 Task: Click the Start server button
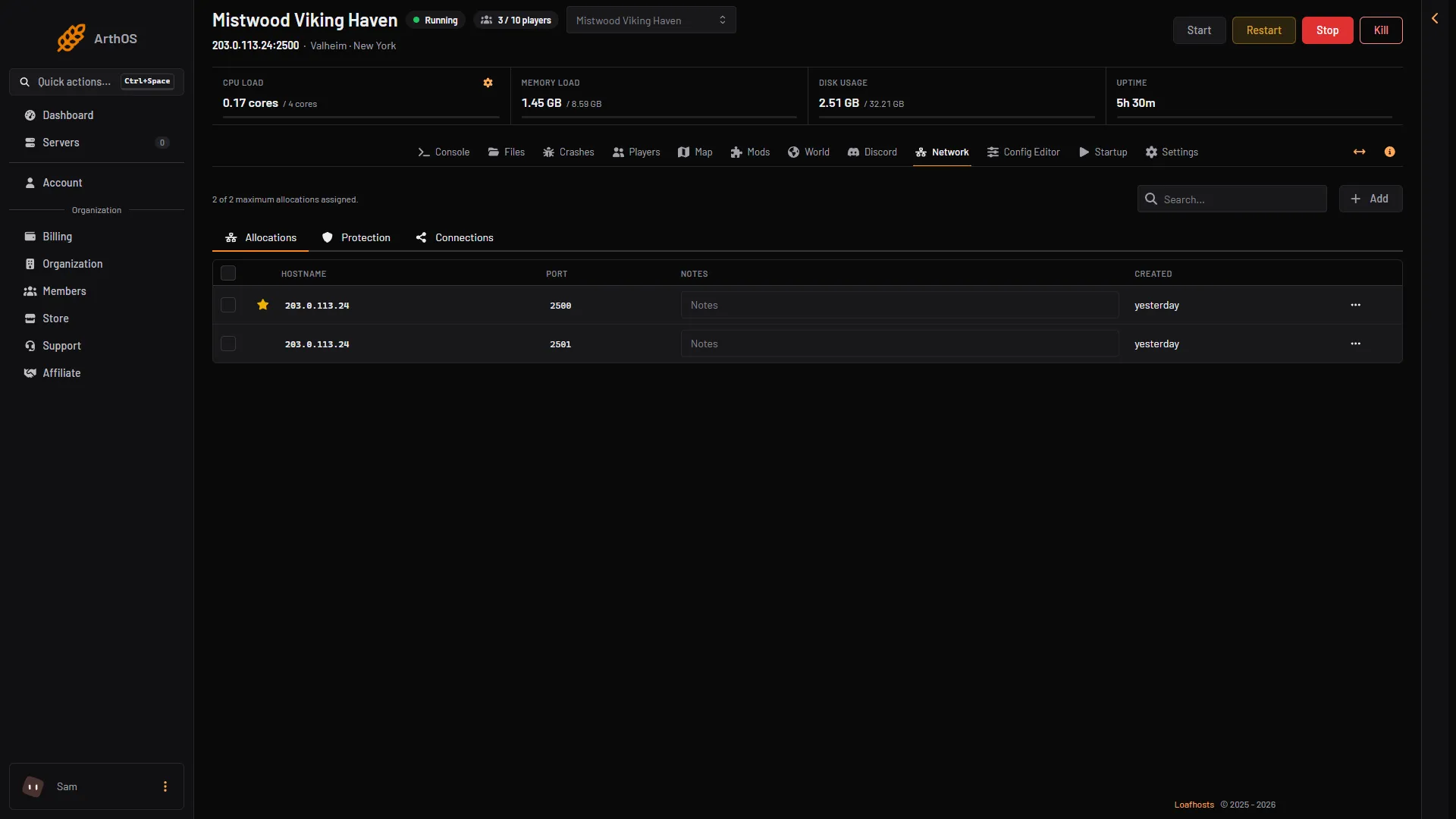(1199, 30)
